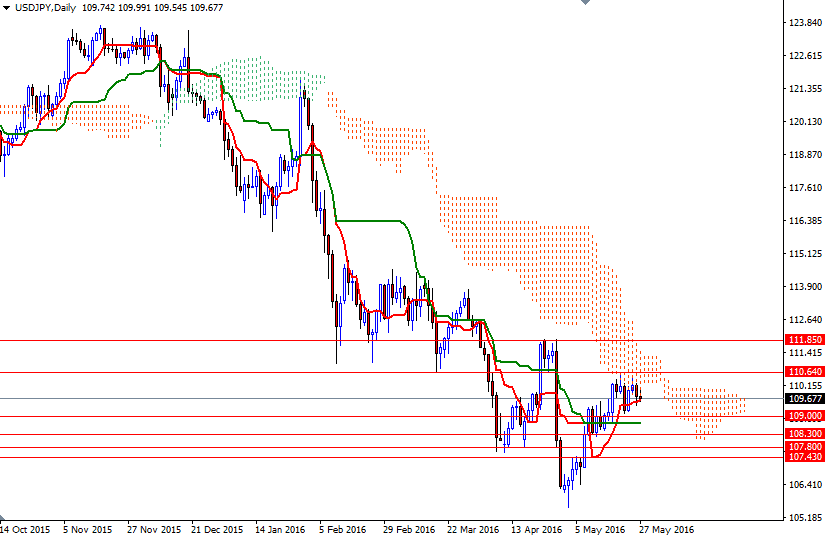Click the 27 May 2016 date label
The image size is (827, 538).
(667, 530)
